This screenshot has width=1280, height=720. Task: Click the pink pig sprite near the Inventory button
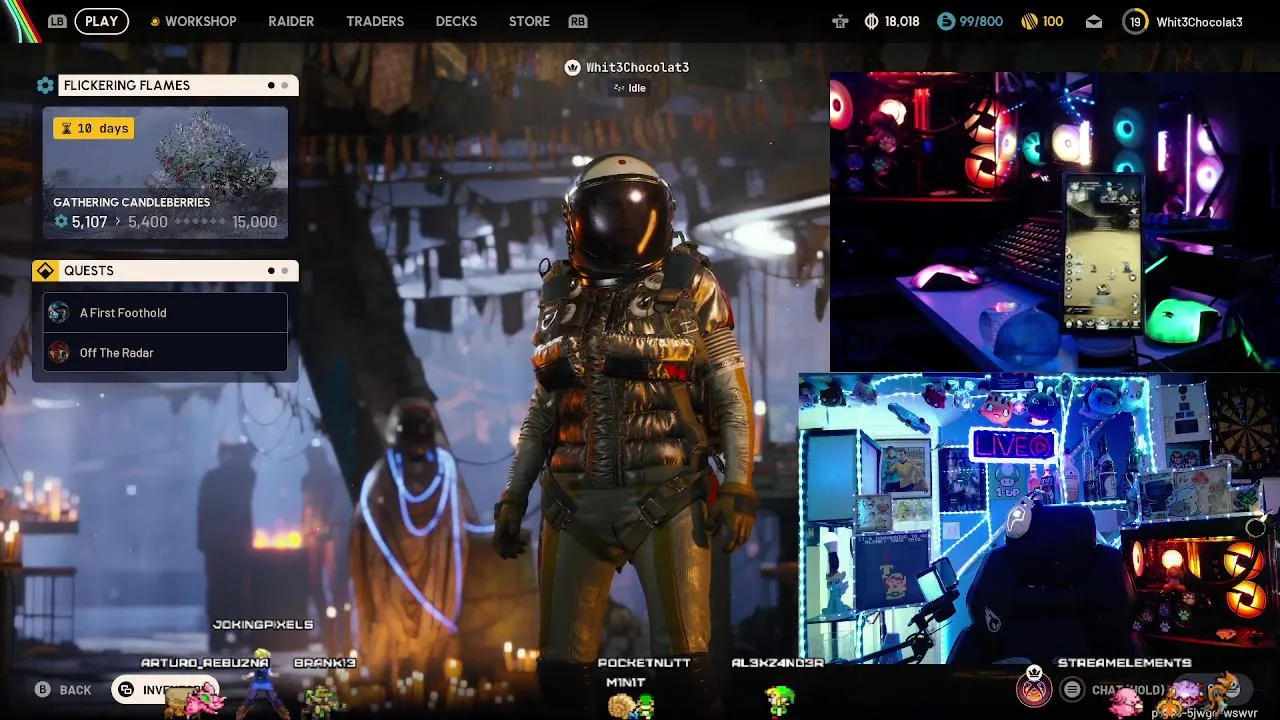(x=204, y=698)
